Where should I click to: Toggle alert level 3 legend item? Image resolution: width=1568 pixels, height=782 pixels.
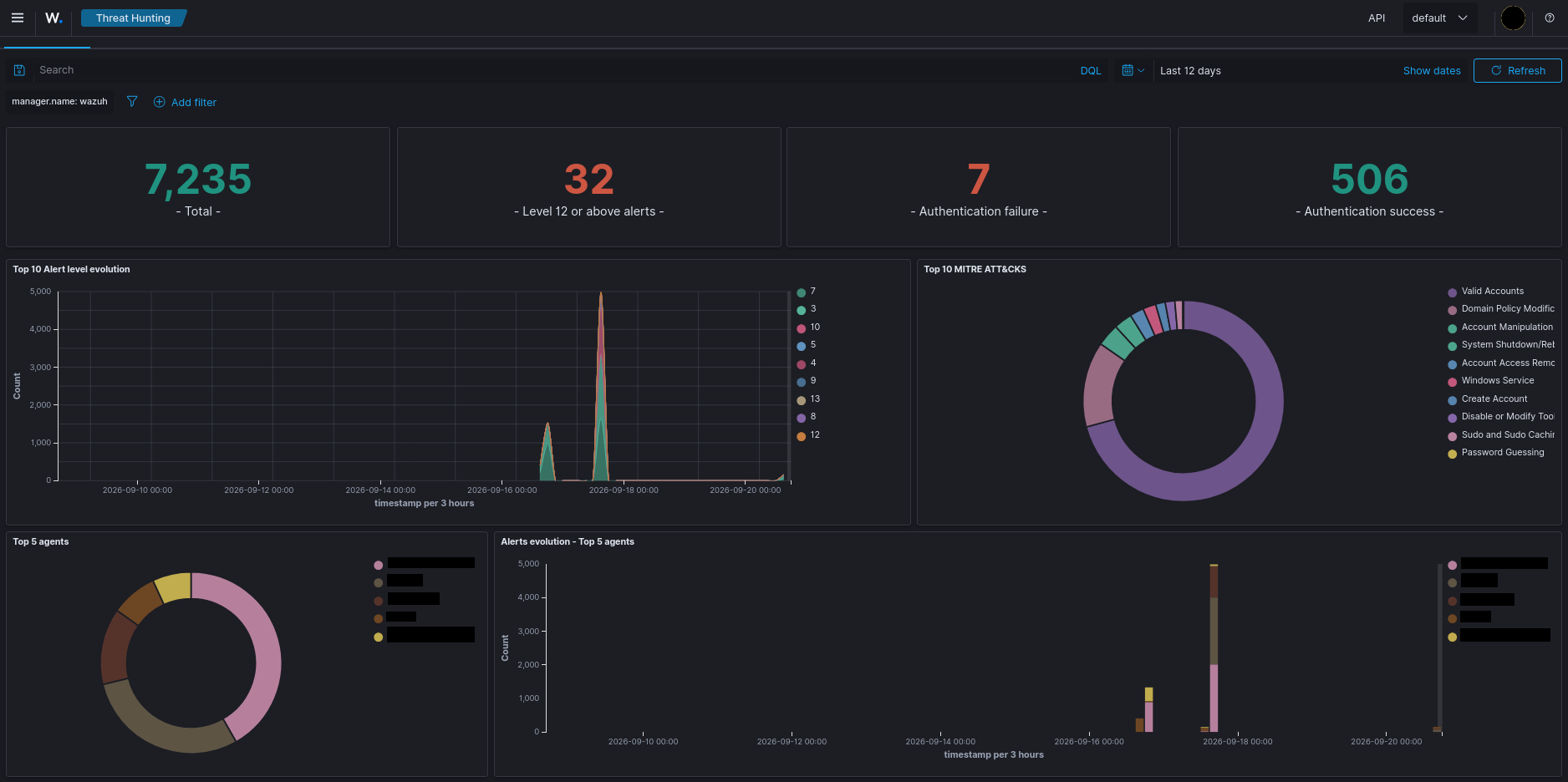pyautogui.click(x=807, y=309)
